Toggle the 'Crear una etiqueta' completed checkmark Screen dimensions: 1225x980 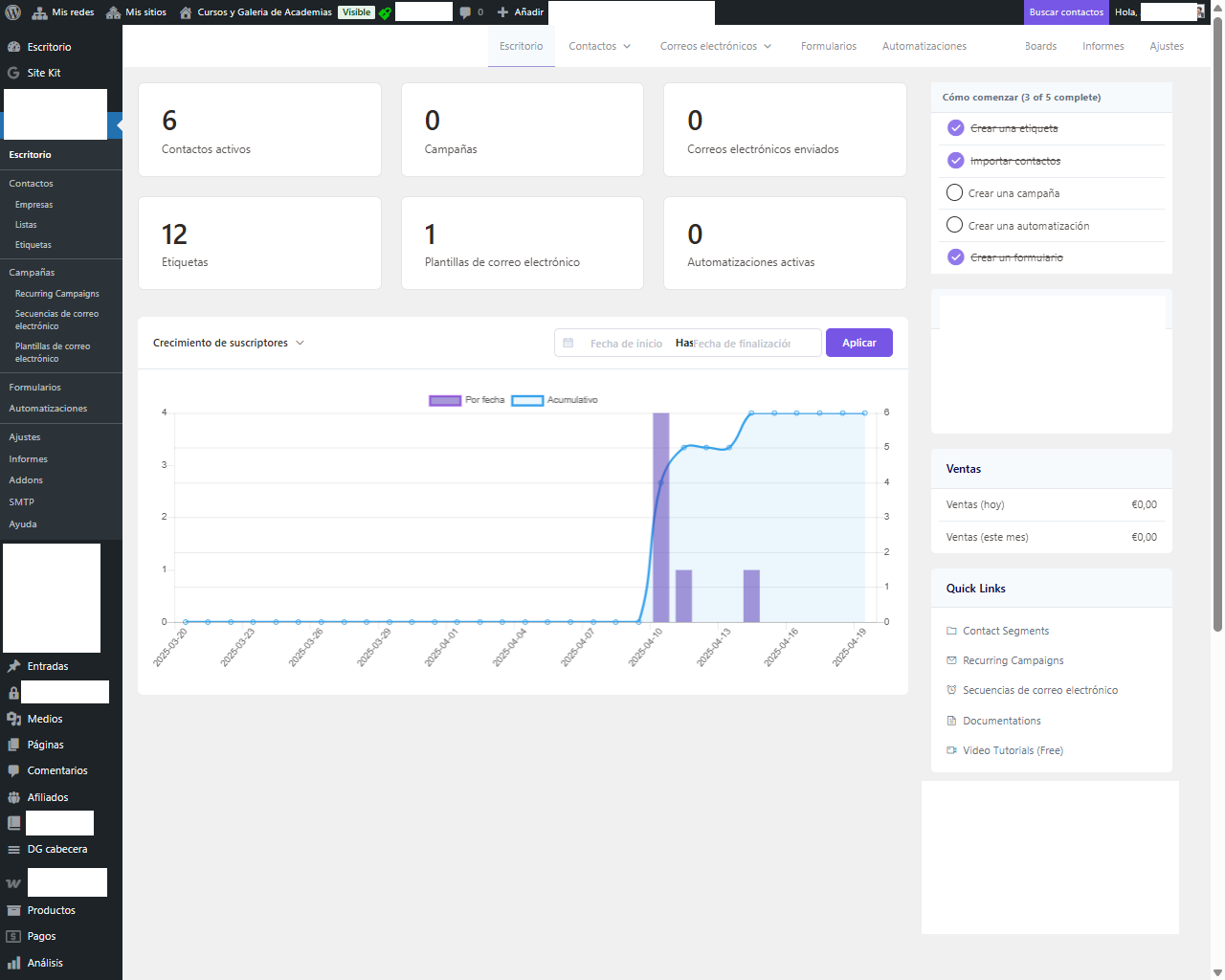pos(955,128)
